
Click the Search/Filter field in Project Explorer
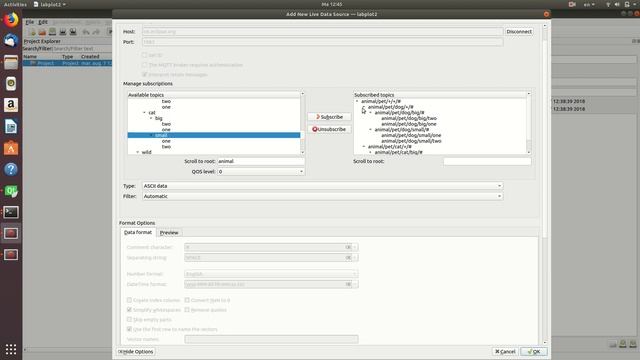[x=82, y=49]
